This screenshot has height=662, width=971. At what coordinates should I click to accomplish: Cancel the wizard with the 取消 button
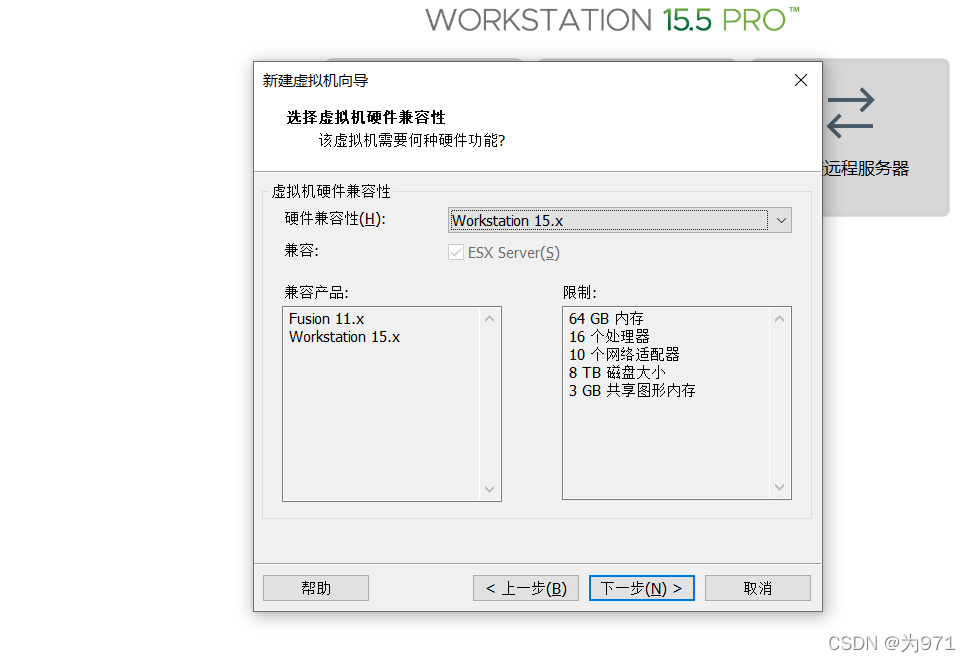click(x=757, y=588)
